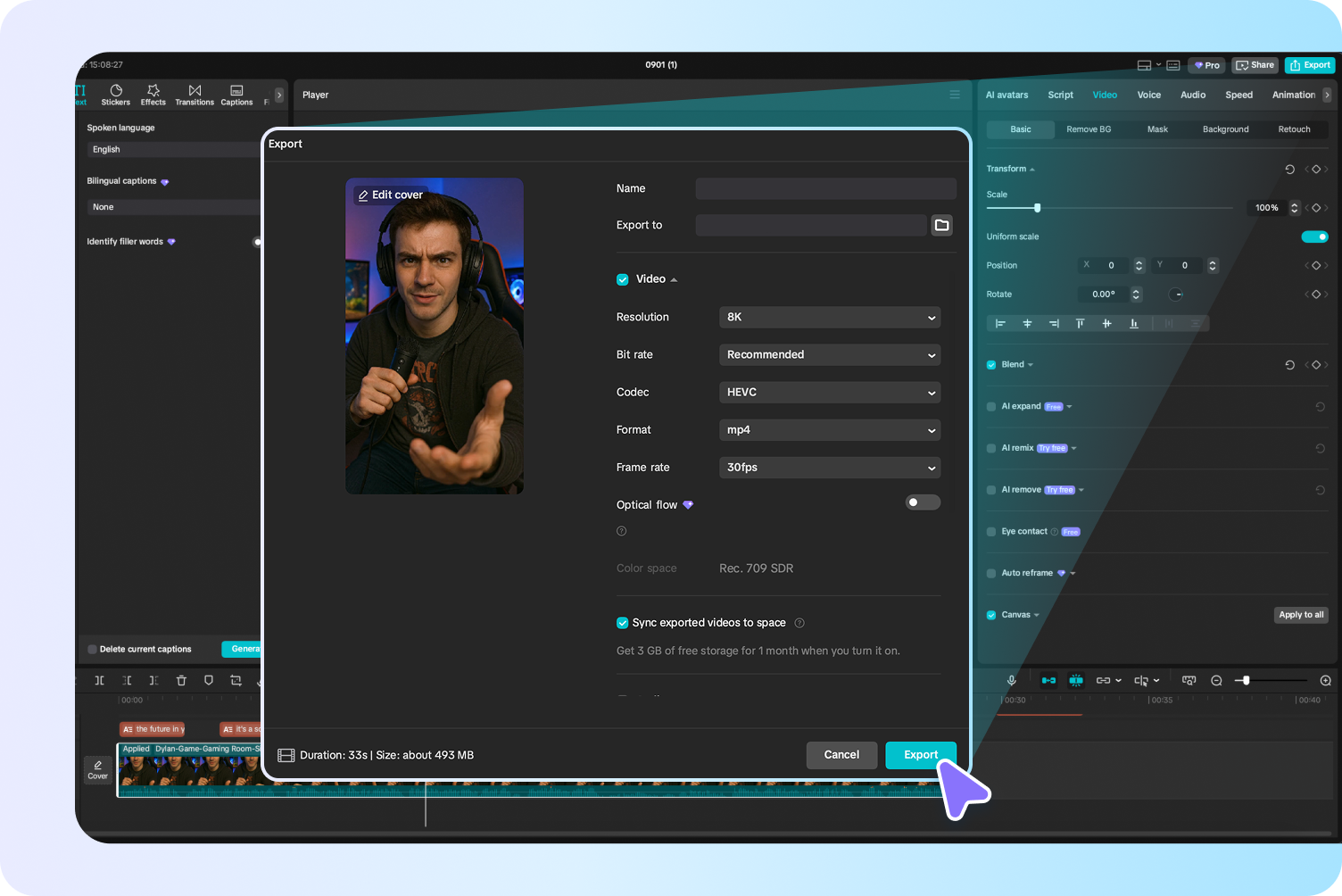Open the Codec dropdown showing HEVC
Image resolution: width=1342 pixels, height=896 pixels.
(x=829, y=393)
